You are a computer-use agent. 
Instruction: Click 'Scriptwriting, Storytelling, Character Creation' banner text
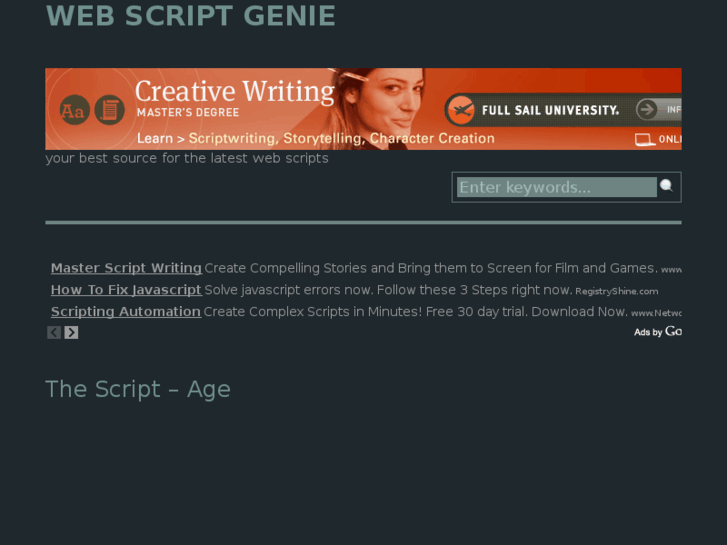[341, 138]
